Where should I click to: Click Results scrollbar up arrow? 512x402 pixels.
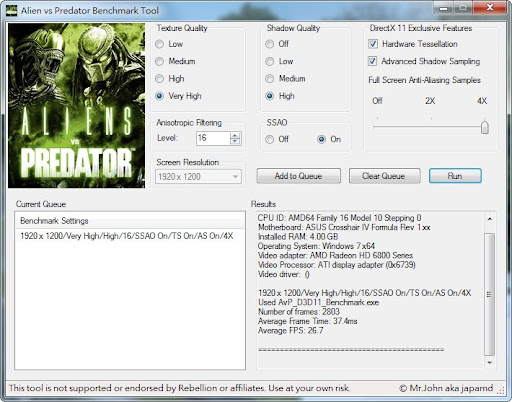click(490, 219)
